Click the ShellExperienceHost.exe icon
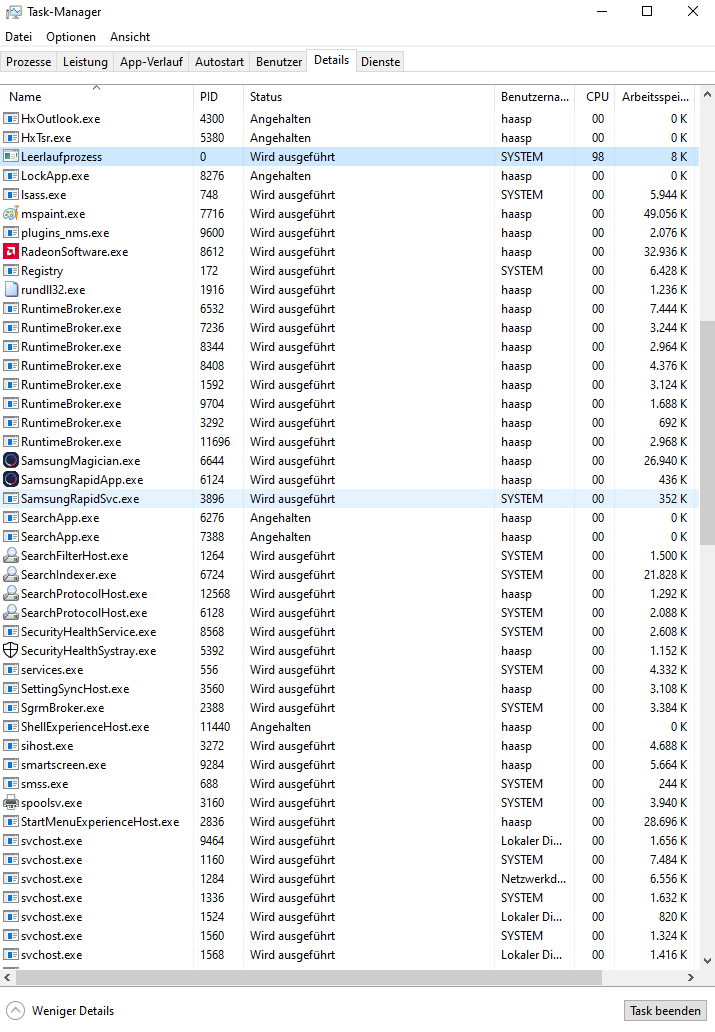Image resolution: width=715 pixels, height=1032 pixels. click(x=11, y=727)
